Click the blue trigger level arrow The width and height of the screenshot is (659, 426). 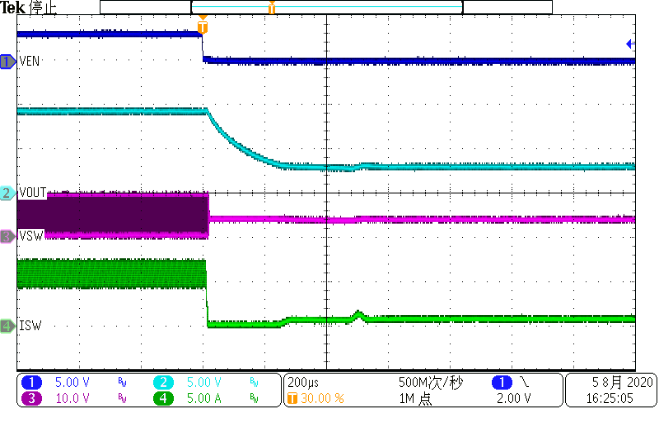pyautogui.click(x=630, y=44)
